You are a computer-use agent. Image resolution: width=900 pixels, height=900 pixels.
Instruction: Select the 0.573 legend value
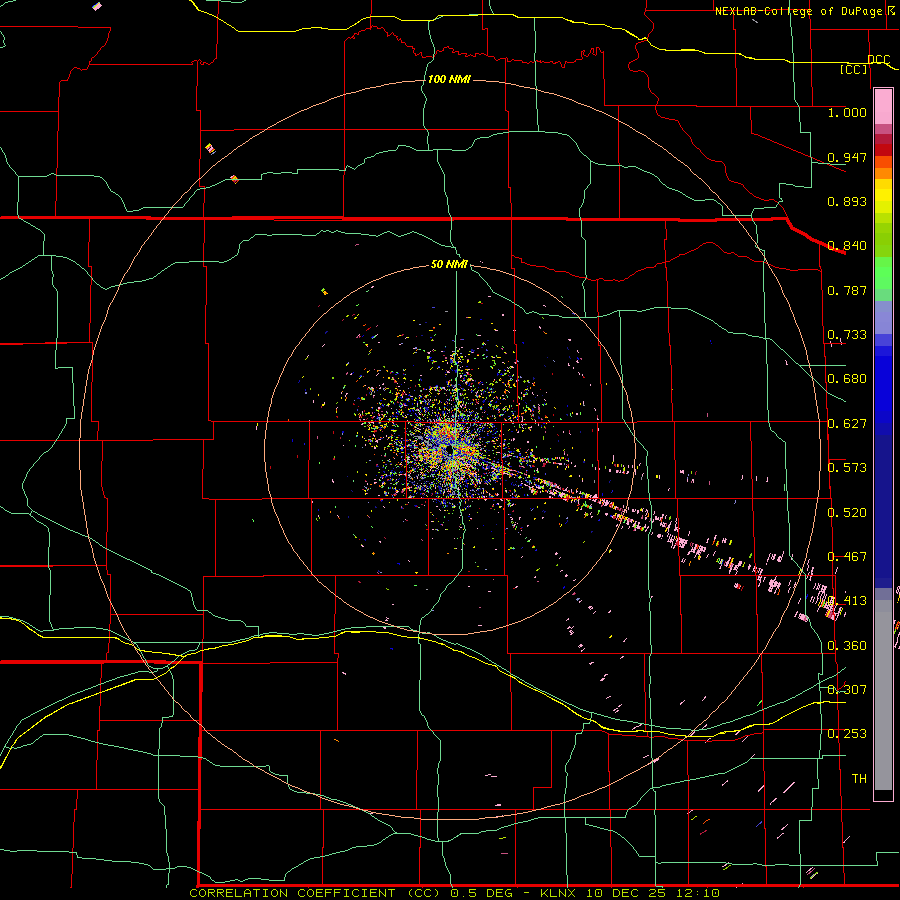(x=847, y=468)
